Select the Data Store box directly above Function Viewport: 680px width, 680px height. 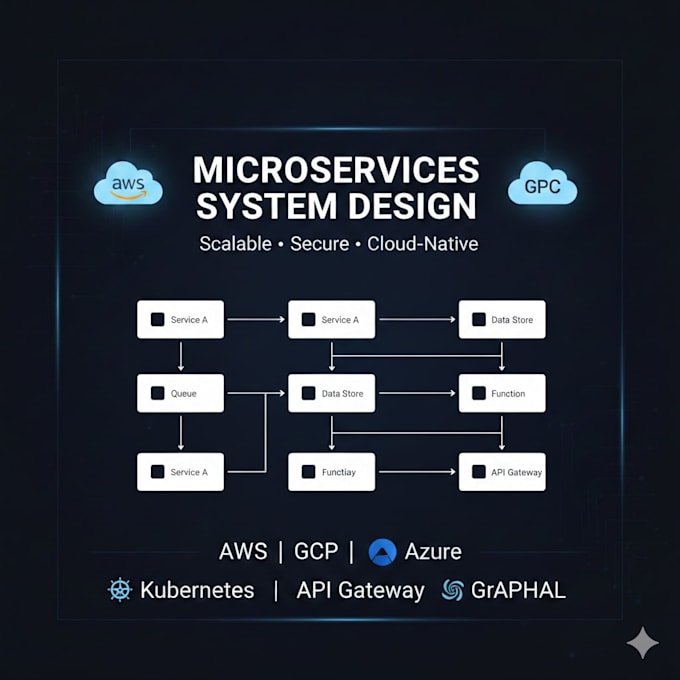point(502,320)
